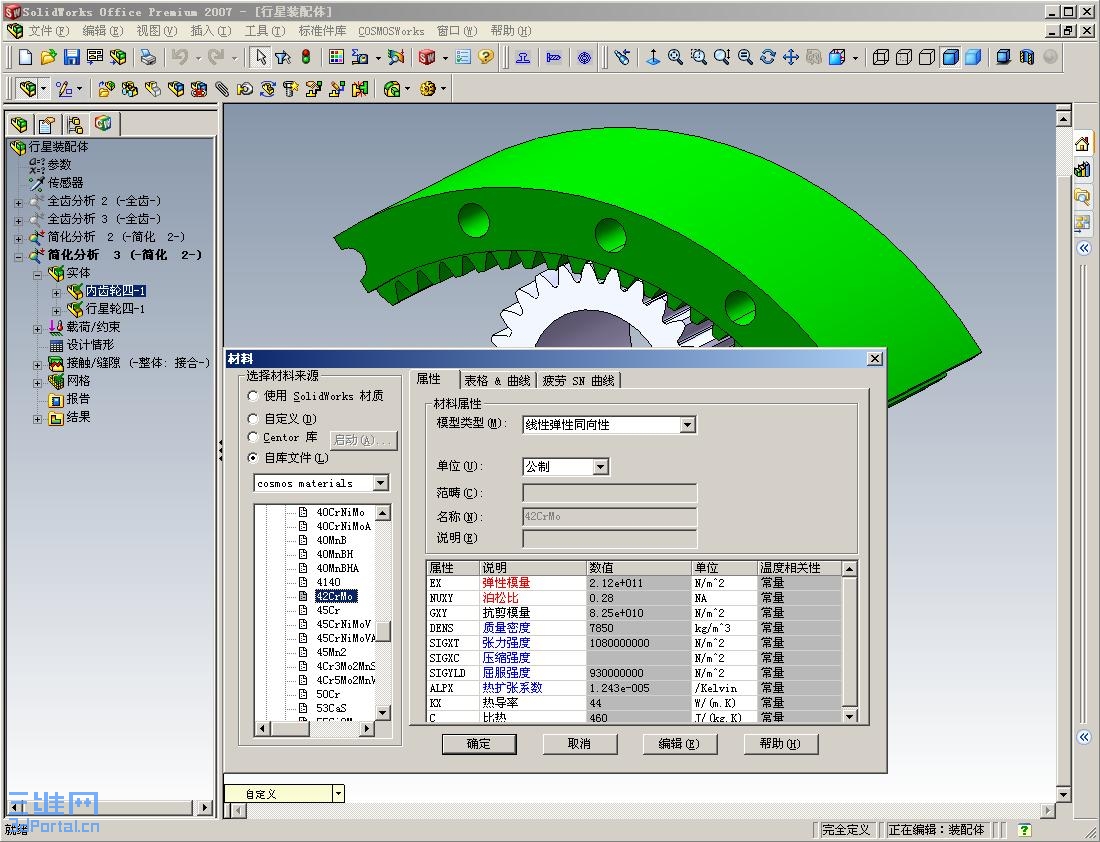Open 插入 menu

point(210,31)
